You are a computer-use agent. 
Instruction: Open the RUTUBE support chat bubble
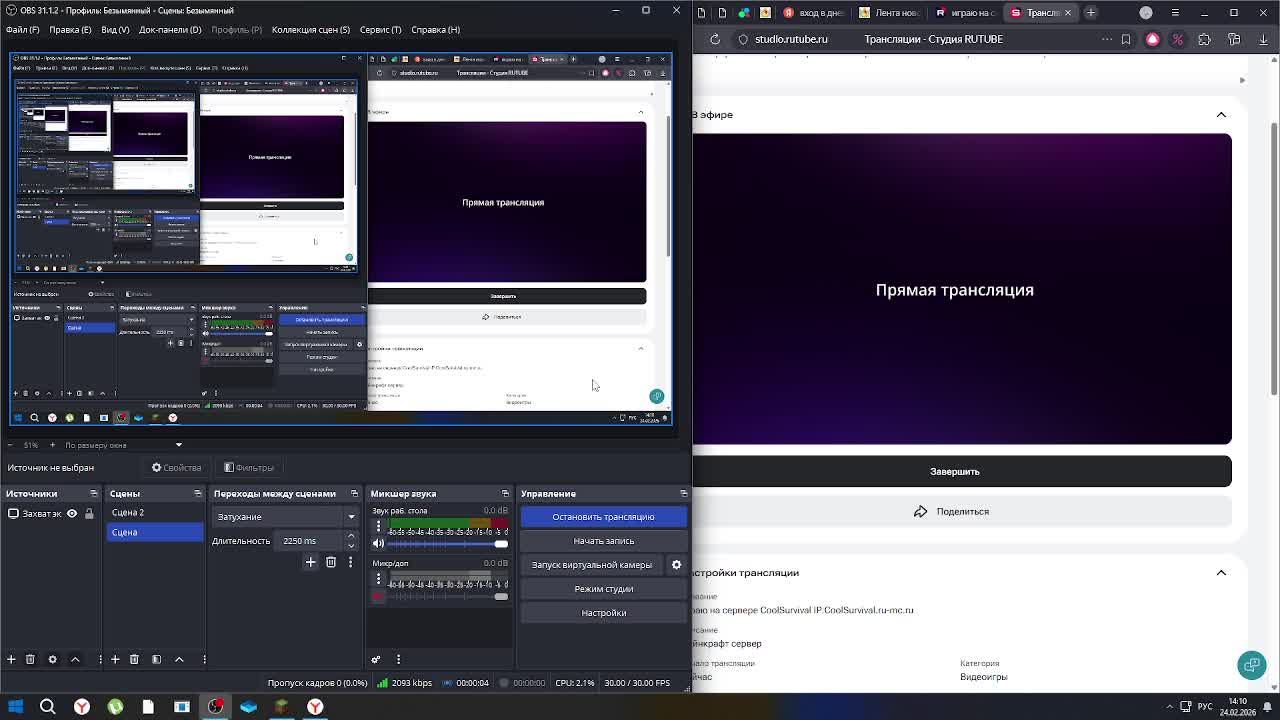click(x=1251, y=664)
